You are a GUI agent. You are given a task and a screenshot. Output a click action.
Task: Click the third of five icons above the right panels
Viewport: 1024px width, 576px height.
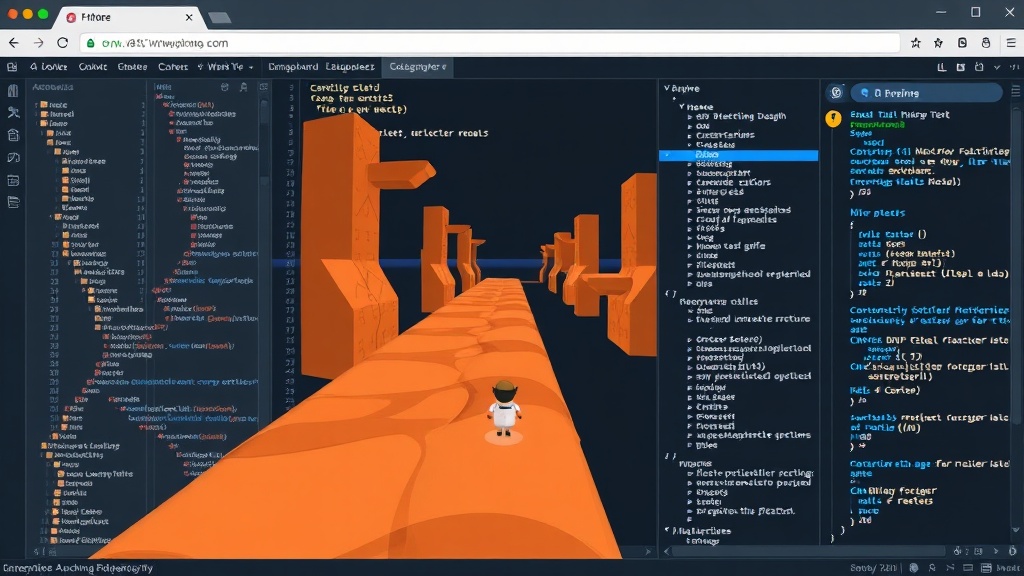click(x=979, y=67)
